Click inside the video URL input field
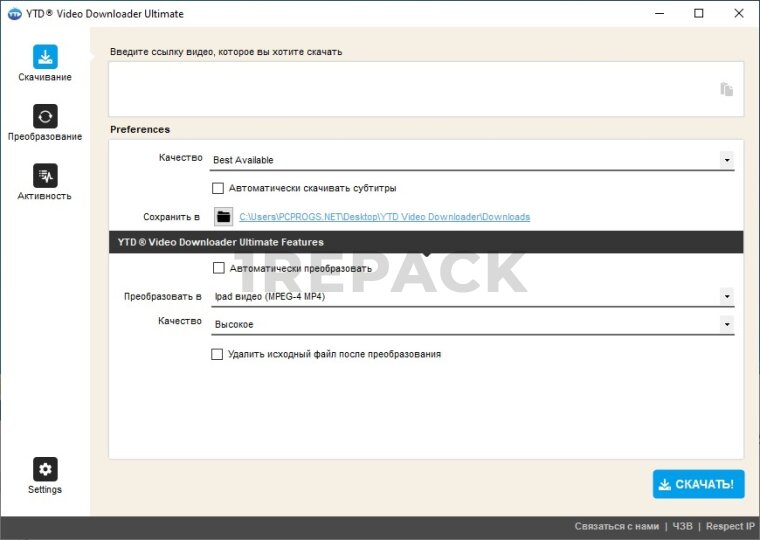The height and width of the screenshot is (540, 760). pos(410,89)
